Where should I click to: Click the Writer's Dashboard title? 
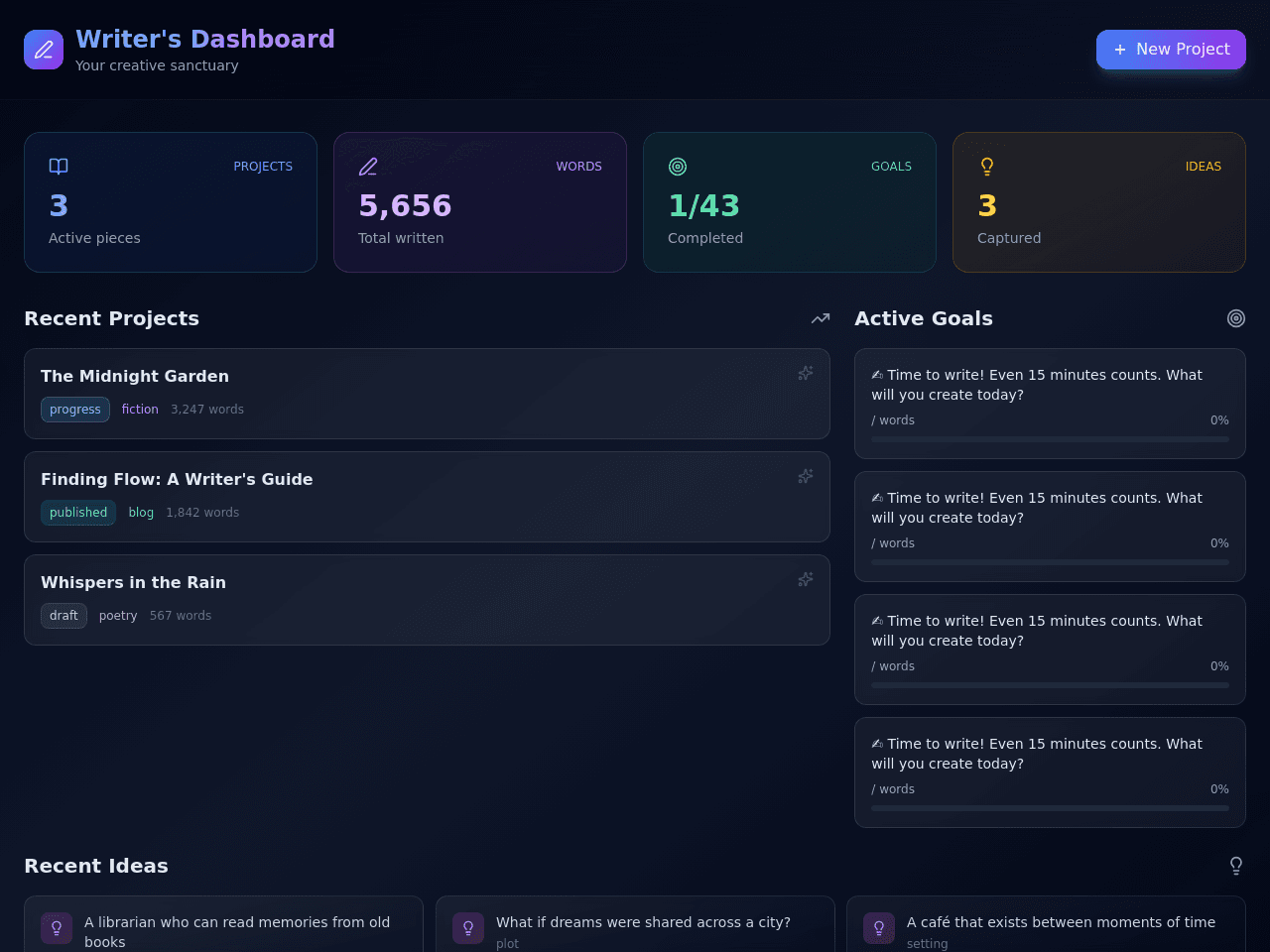click(x=205, y=39)
